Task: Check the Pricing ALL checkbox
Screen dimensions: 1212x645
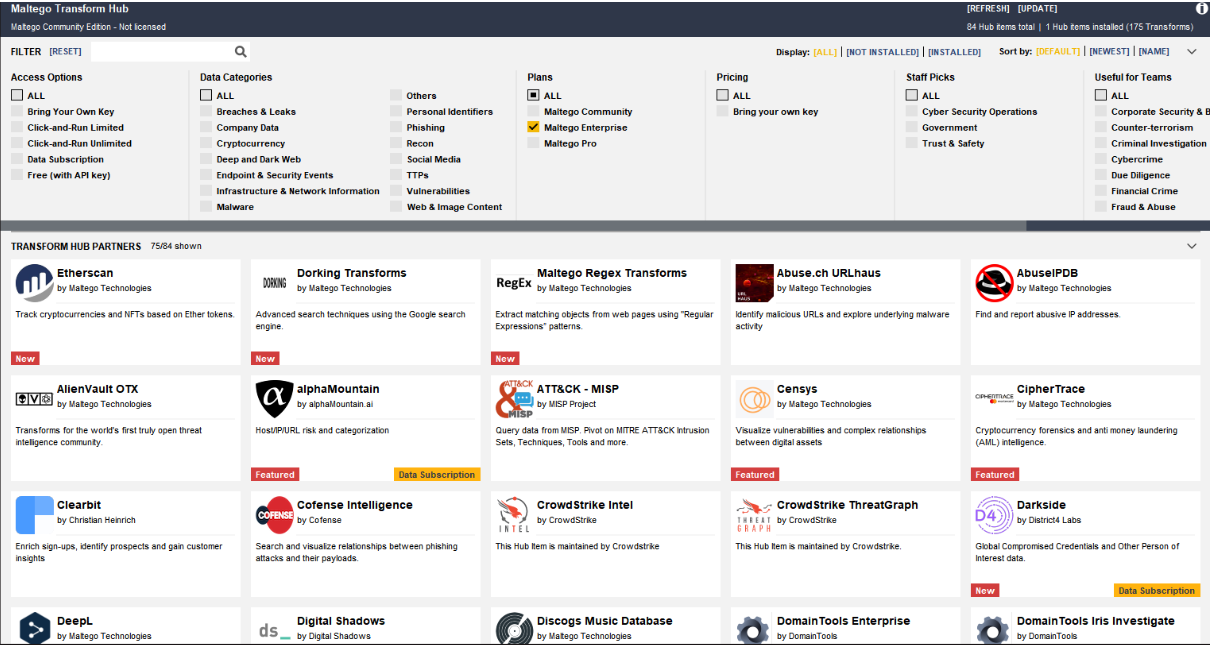Action: point(723,95)
